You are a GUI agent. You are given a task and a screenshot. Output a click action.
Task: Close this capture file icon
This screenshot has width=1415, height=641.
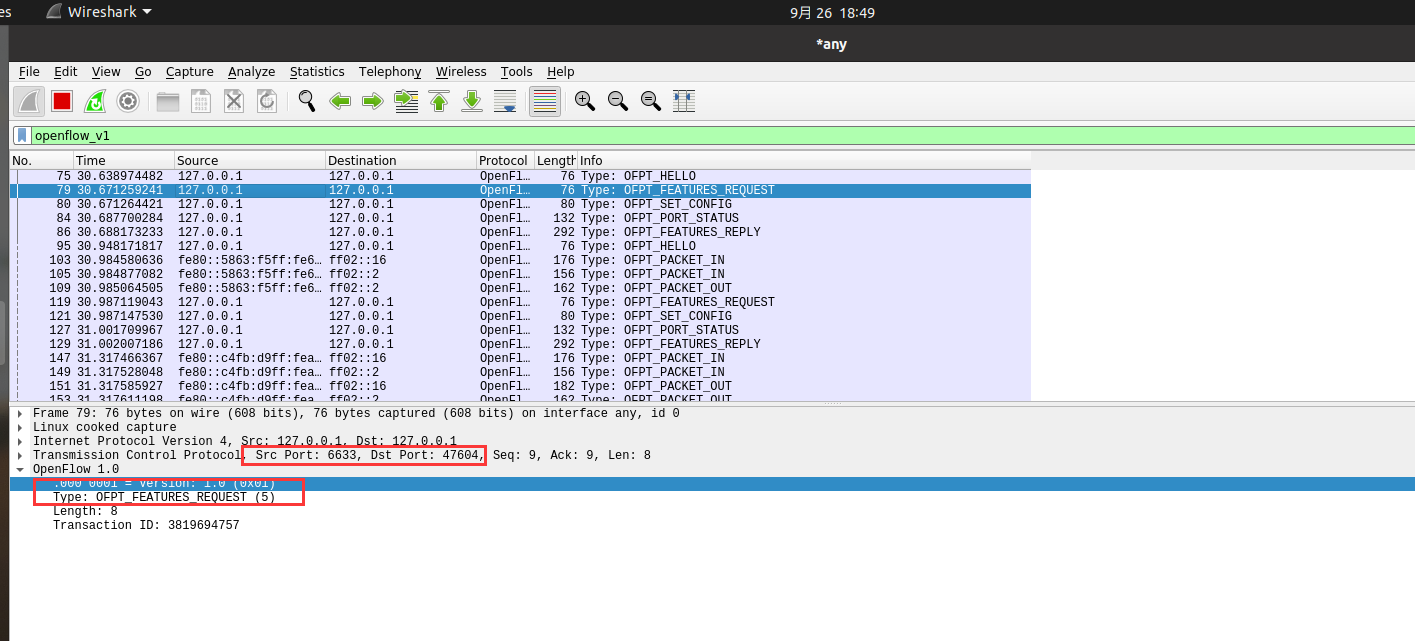tap(234, 101)
